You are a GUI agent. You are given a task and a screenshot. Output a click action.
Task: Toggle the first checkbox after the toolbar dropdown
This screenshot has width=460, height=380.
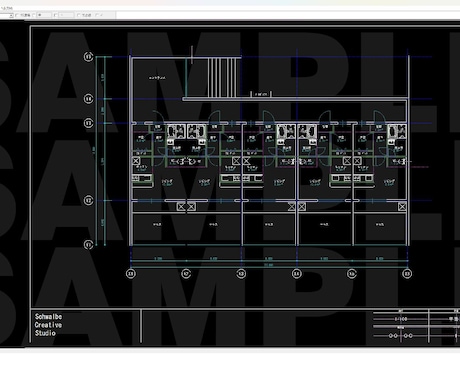(17, 15)
